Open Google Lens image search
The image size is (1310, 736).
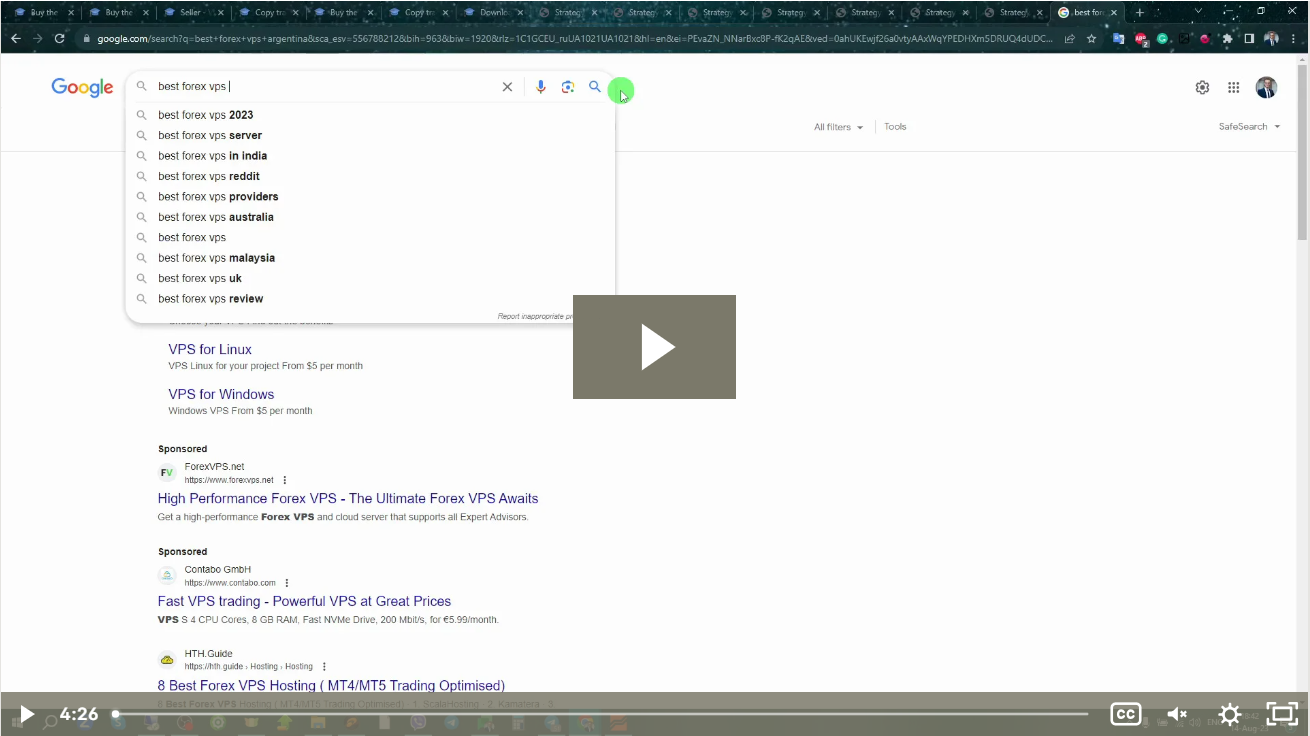(x=568, y=87)
